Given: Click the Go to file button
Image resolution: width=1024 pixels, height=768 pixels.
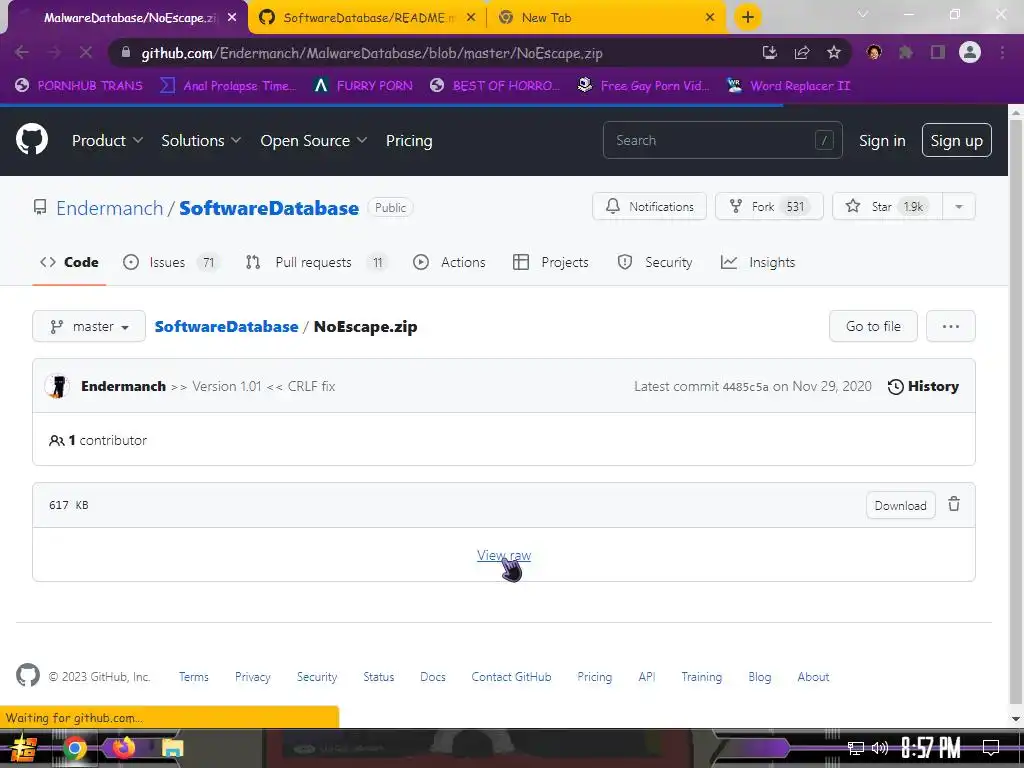Looking at the screenshot, I should (873, 326).
